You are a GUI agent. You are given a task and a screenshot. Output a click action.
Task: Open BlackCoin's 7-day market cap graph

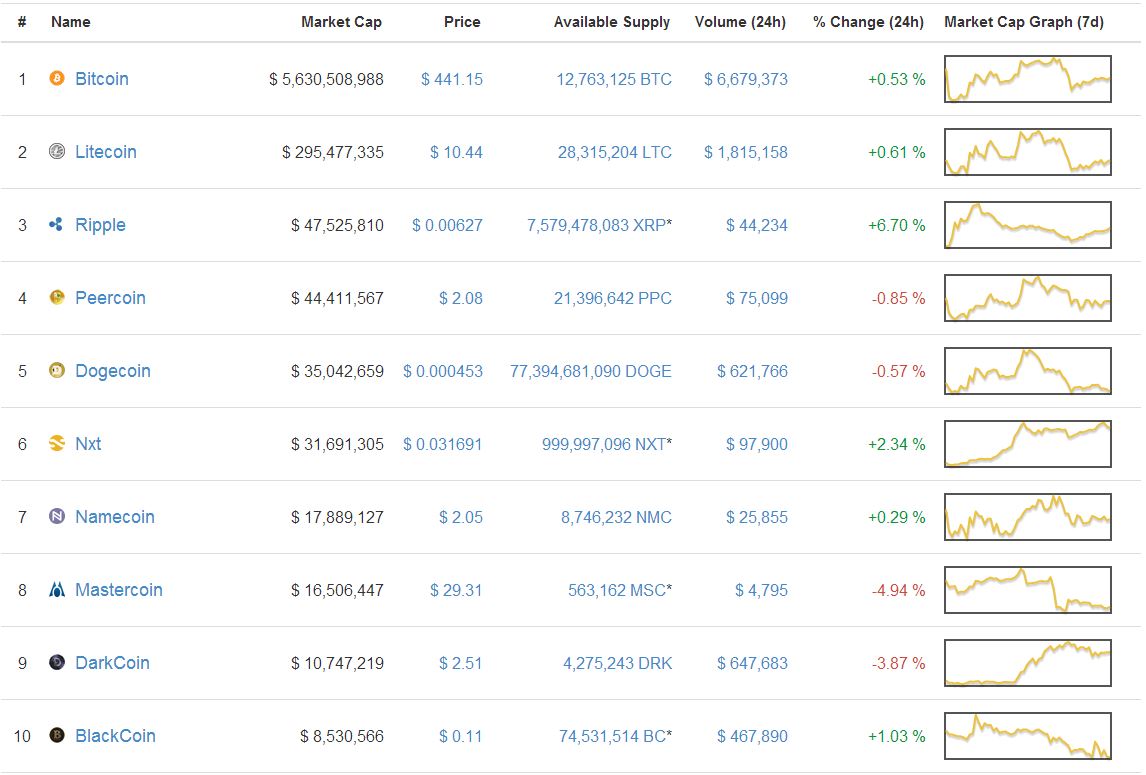coord(1028,736)
